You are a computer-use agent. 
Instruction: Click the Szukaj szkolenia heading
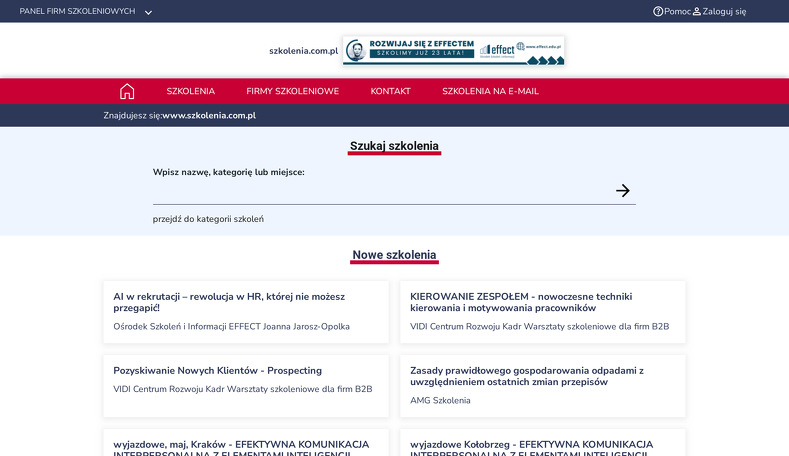394,146
